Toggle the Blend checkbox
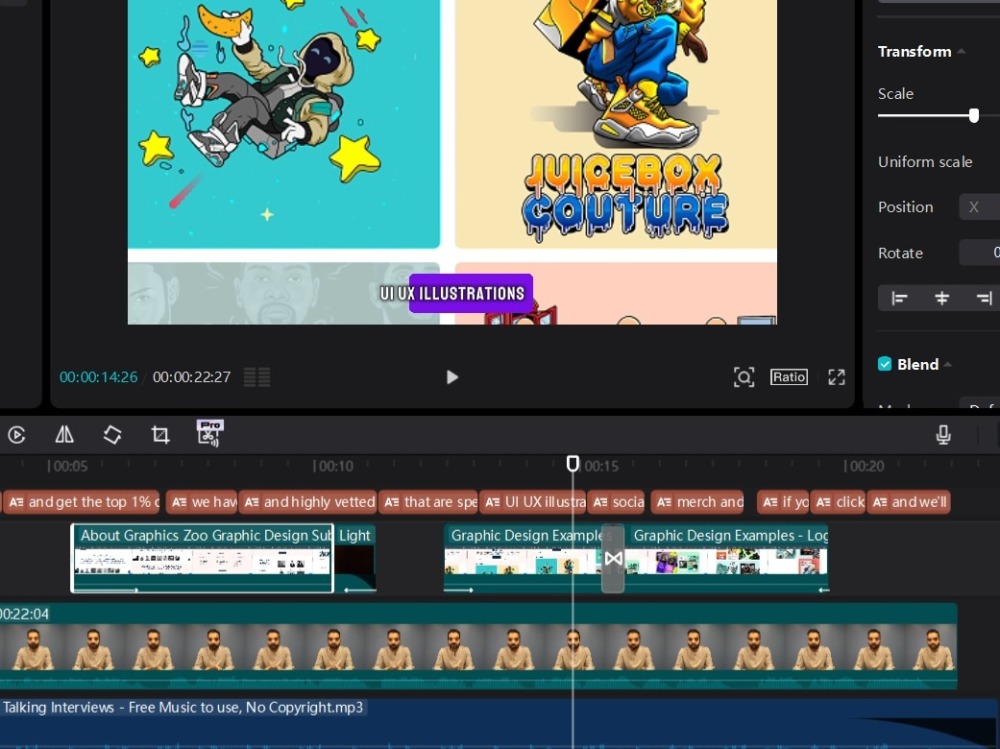 [x=885, y=364]
